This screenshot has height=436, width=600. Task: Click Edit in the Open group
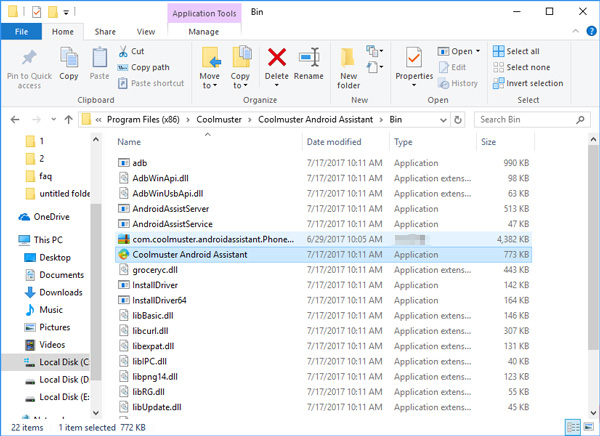[x=453, y=67]
